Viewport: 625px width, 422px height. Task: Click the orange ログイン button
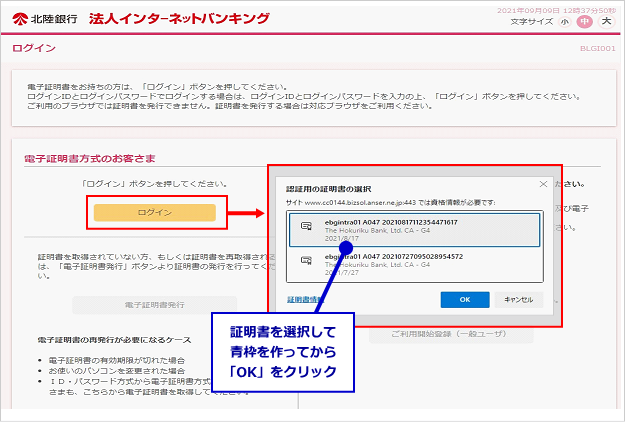click(x=155, y=212)
